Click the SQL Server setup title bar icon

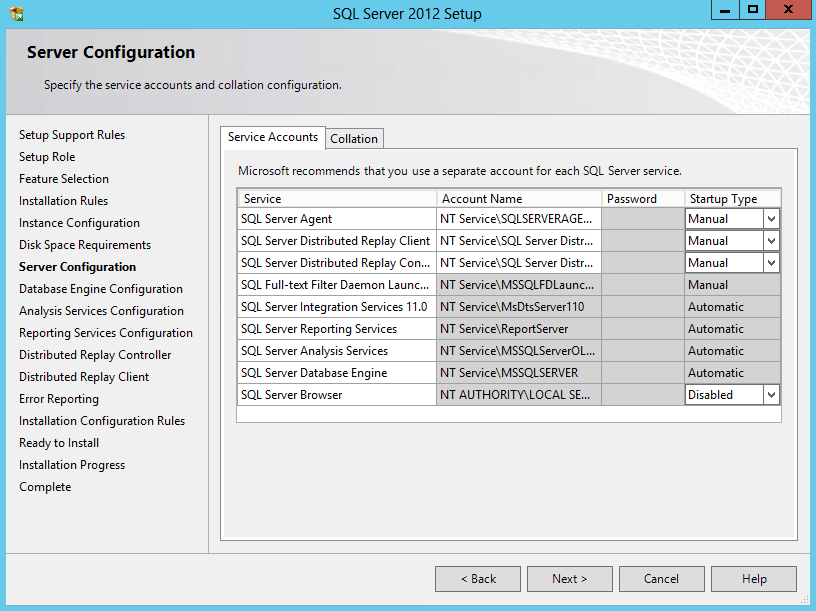17,13
